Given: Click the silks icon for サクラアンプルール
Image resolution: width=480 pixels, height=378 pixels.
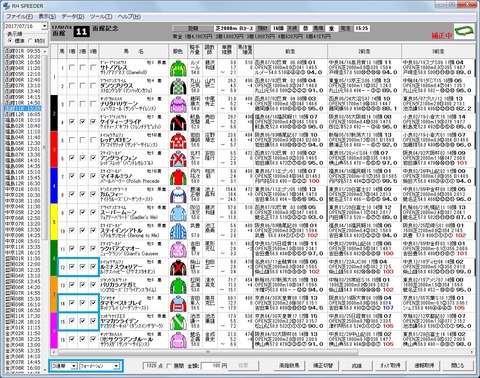Looking at the screenshot, I should [178, 339].
